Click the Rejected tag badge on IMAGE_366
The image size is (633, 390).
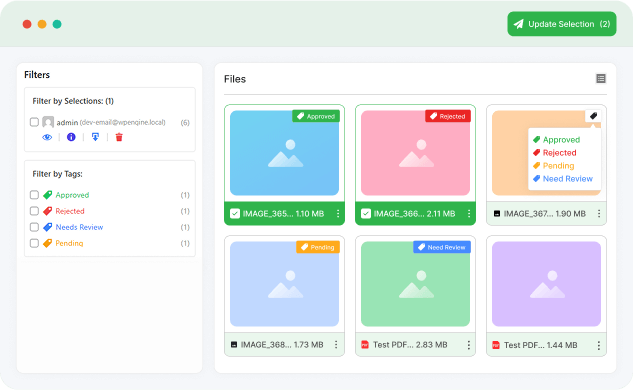coord(448,116)
